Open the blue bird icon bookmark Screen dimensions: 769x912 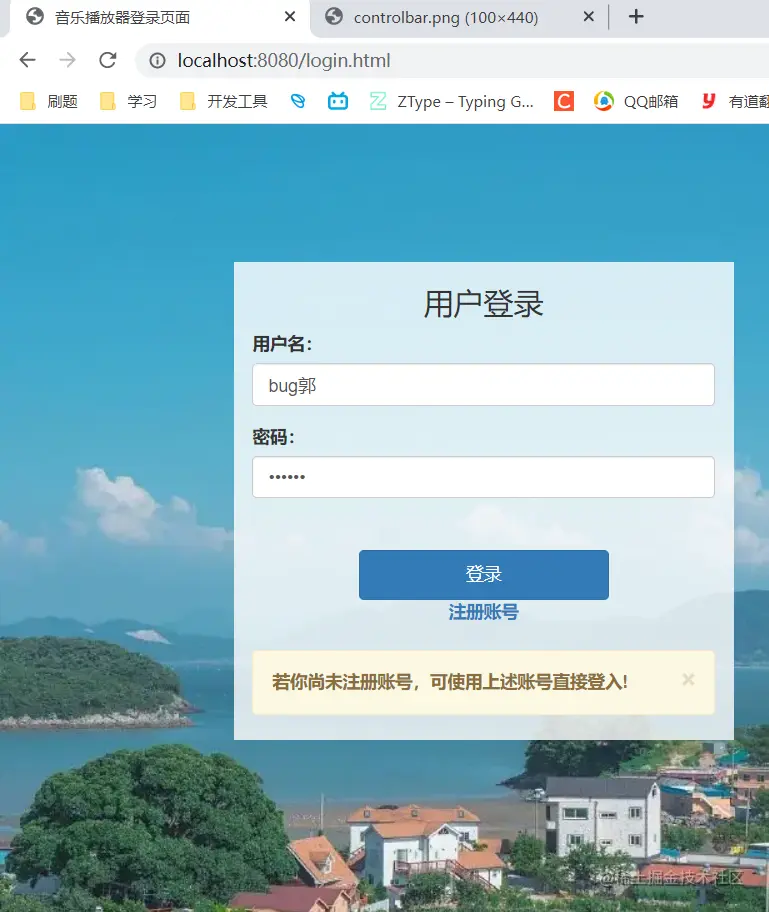(298, 101)
